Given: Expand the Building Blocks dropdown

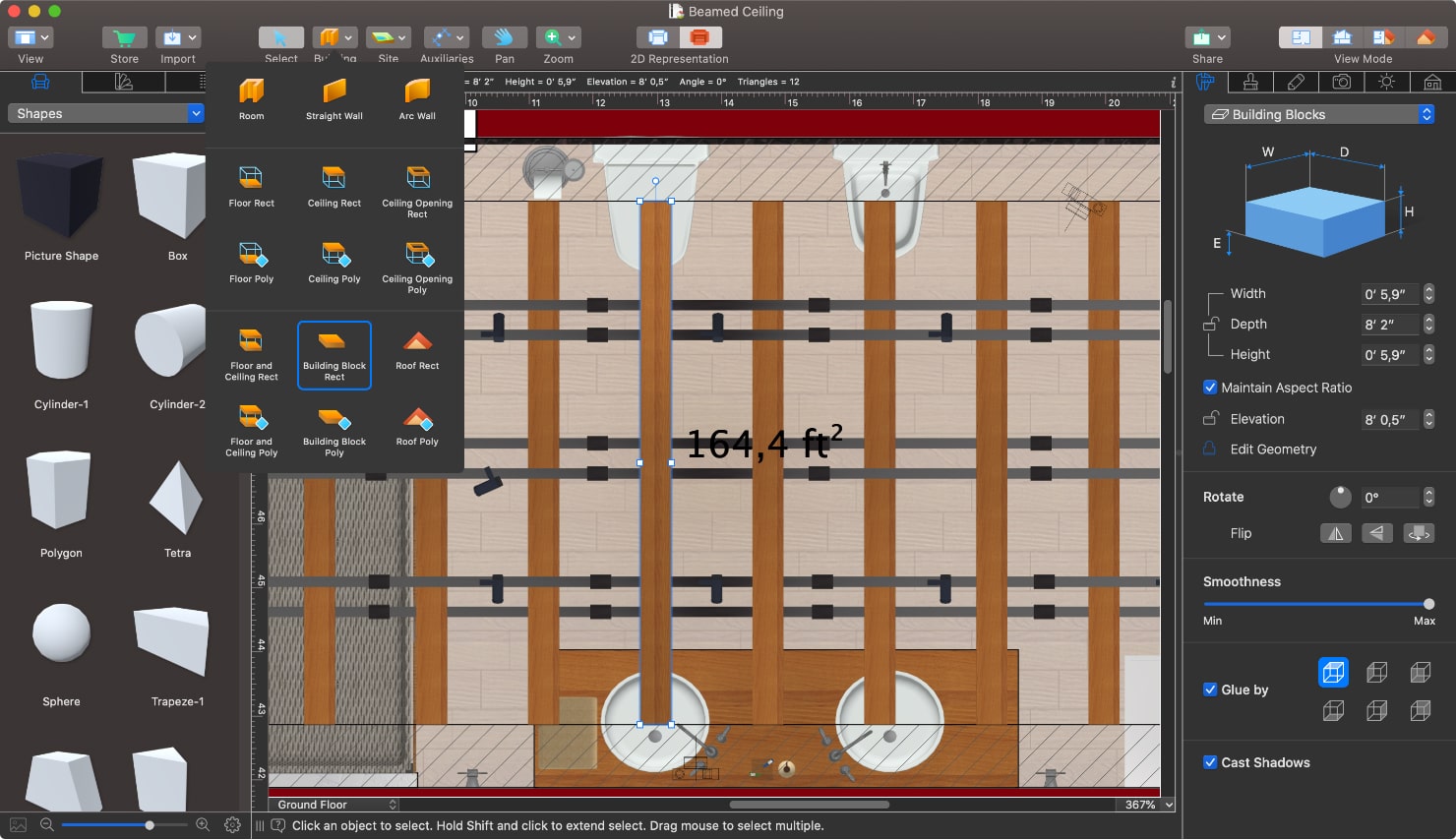Looking at the screenshot, I should point(1318,115).
